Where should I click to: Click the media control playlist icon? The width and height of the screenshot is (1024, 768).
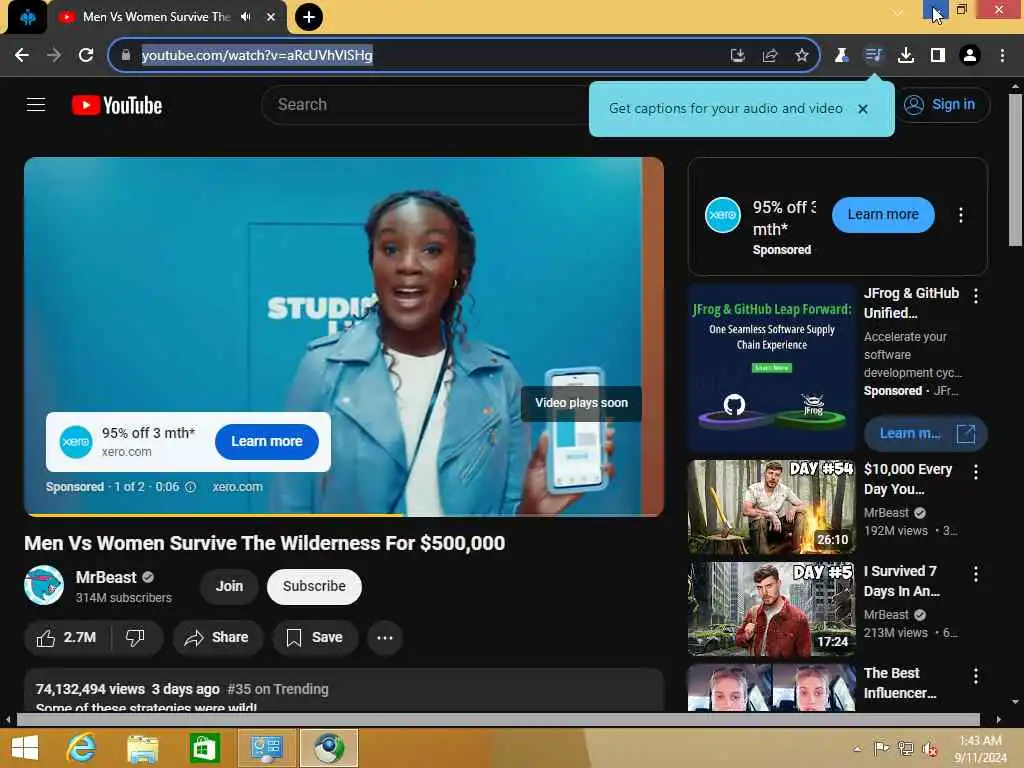pos(873,56)
